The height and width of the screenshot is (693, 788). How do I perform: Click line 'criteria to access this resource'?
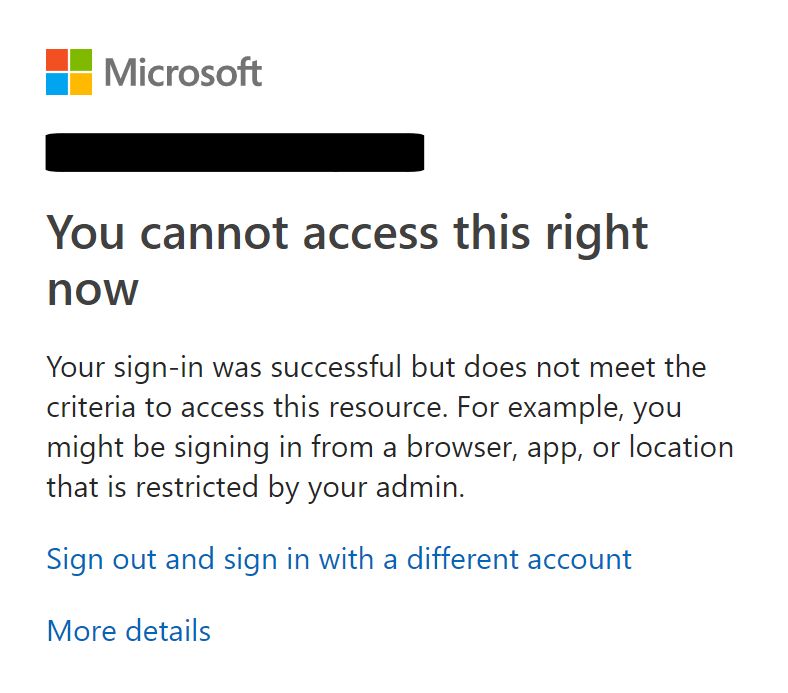point(247,407)
